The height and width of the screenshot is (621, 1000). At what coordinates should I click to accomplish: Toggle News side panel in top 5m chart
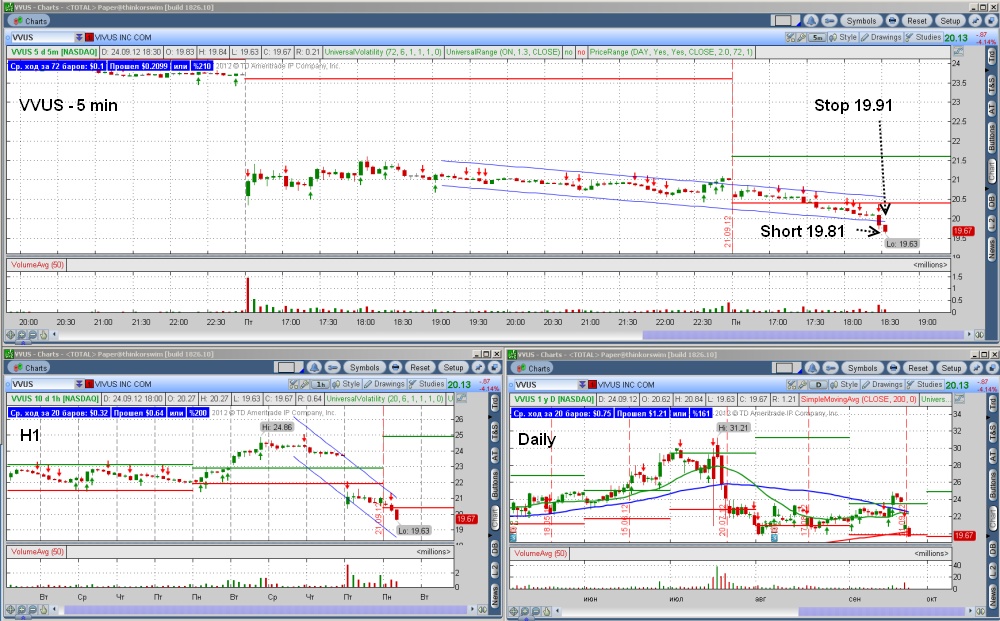pyautogui.click(x=992, y=247)
